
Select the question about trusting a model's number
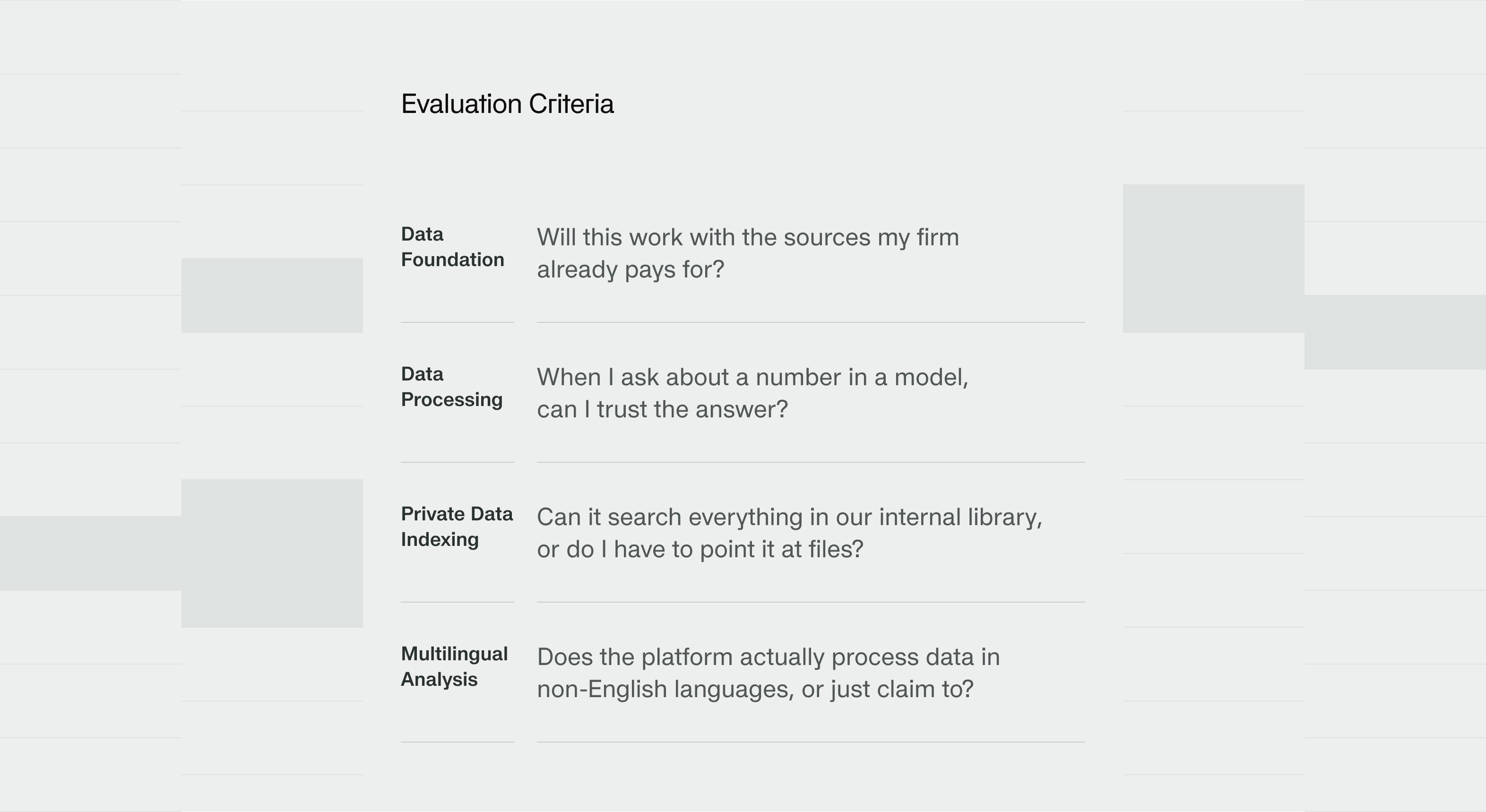[x=752, y=393]
